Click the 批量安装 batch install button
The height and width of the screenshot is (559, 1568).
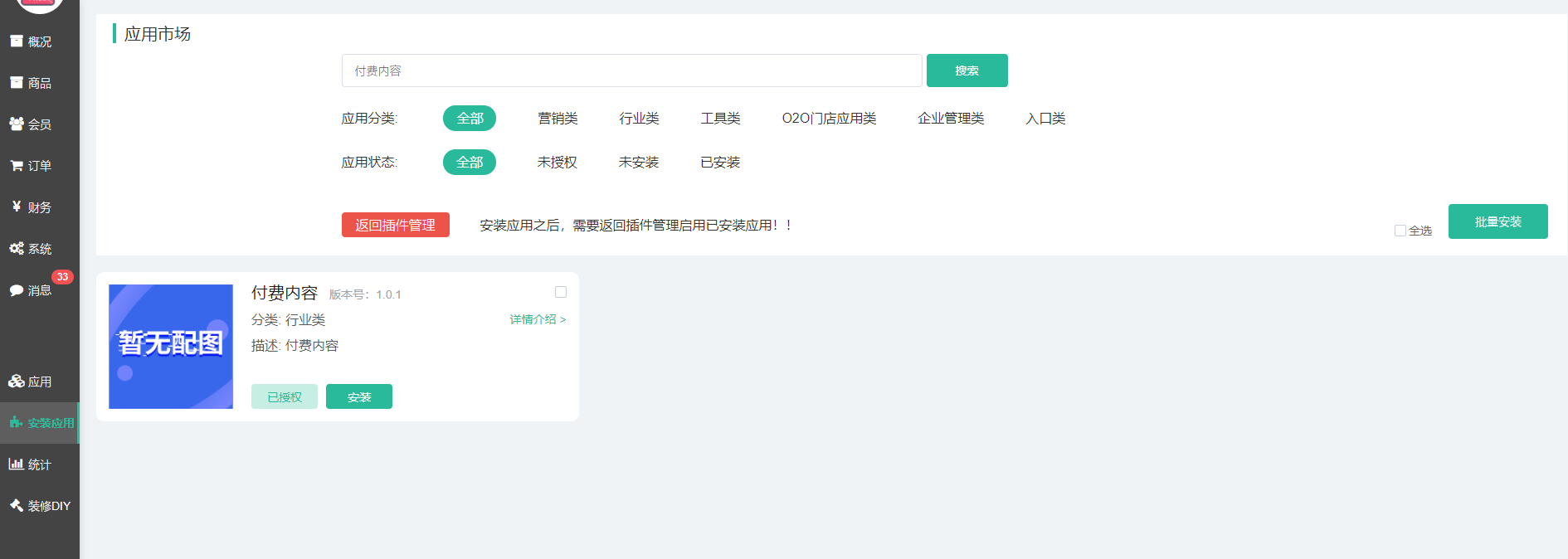coord(1497,221)
